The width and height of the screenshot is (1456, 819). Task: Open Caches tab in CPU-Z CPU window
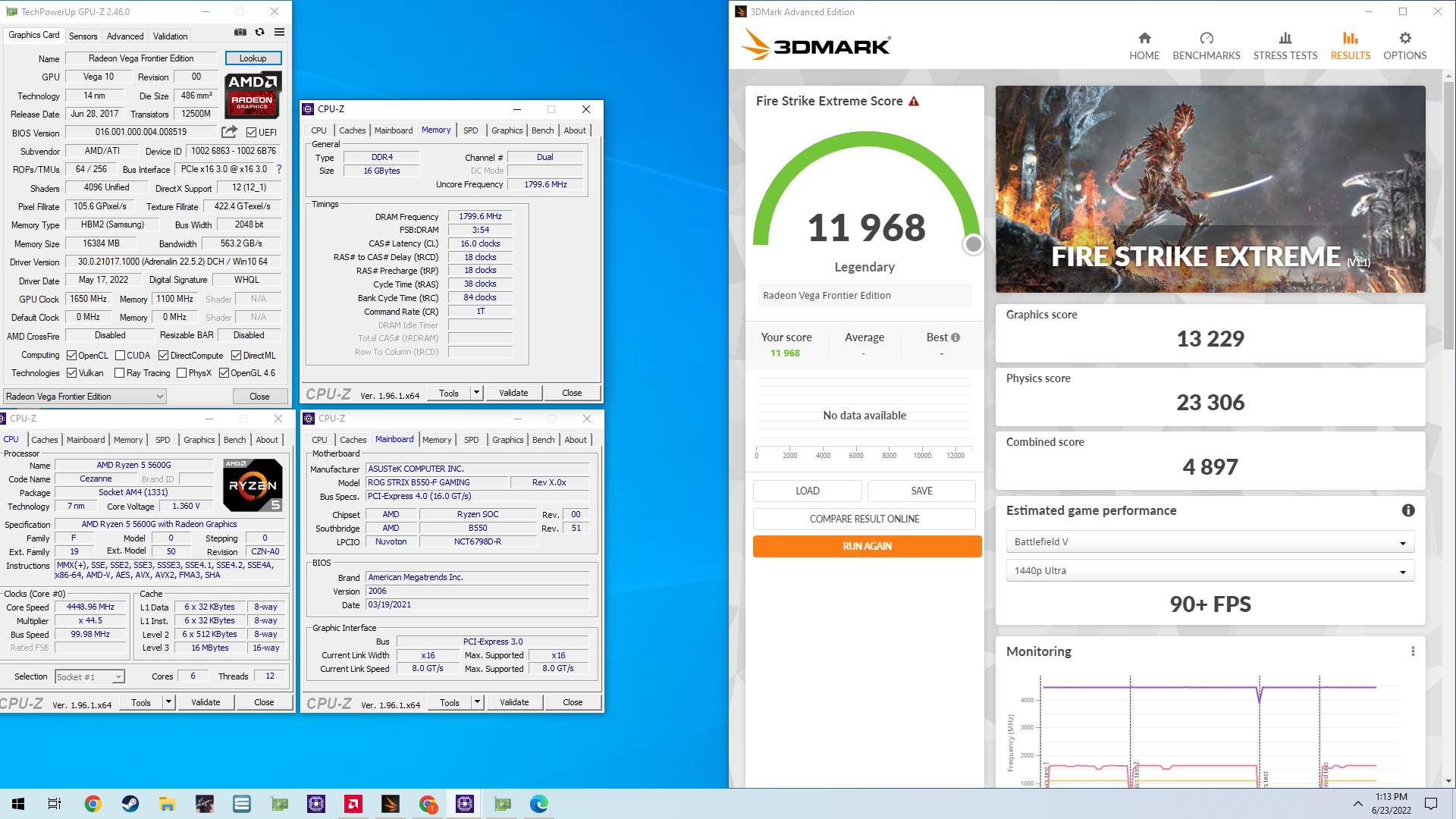pos(45,440)
